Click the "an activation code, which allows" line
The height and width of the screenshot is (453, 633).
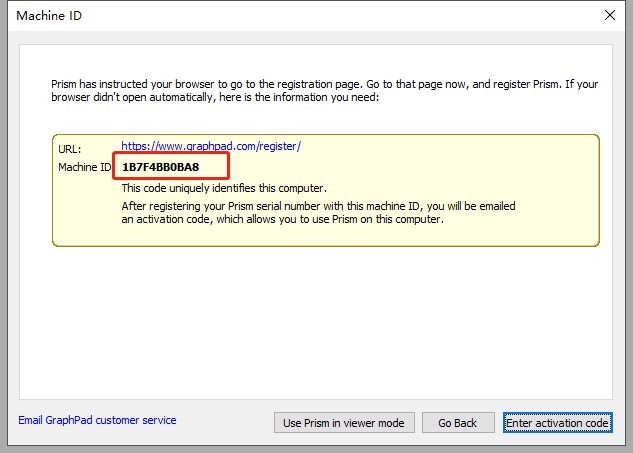[x=282, y=219]
